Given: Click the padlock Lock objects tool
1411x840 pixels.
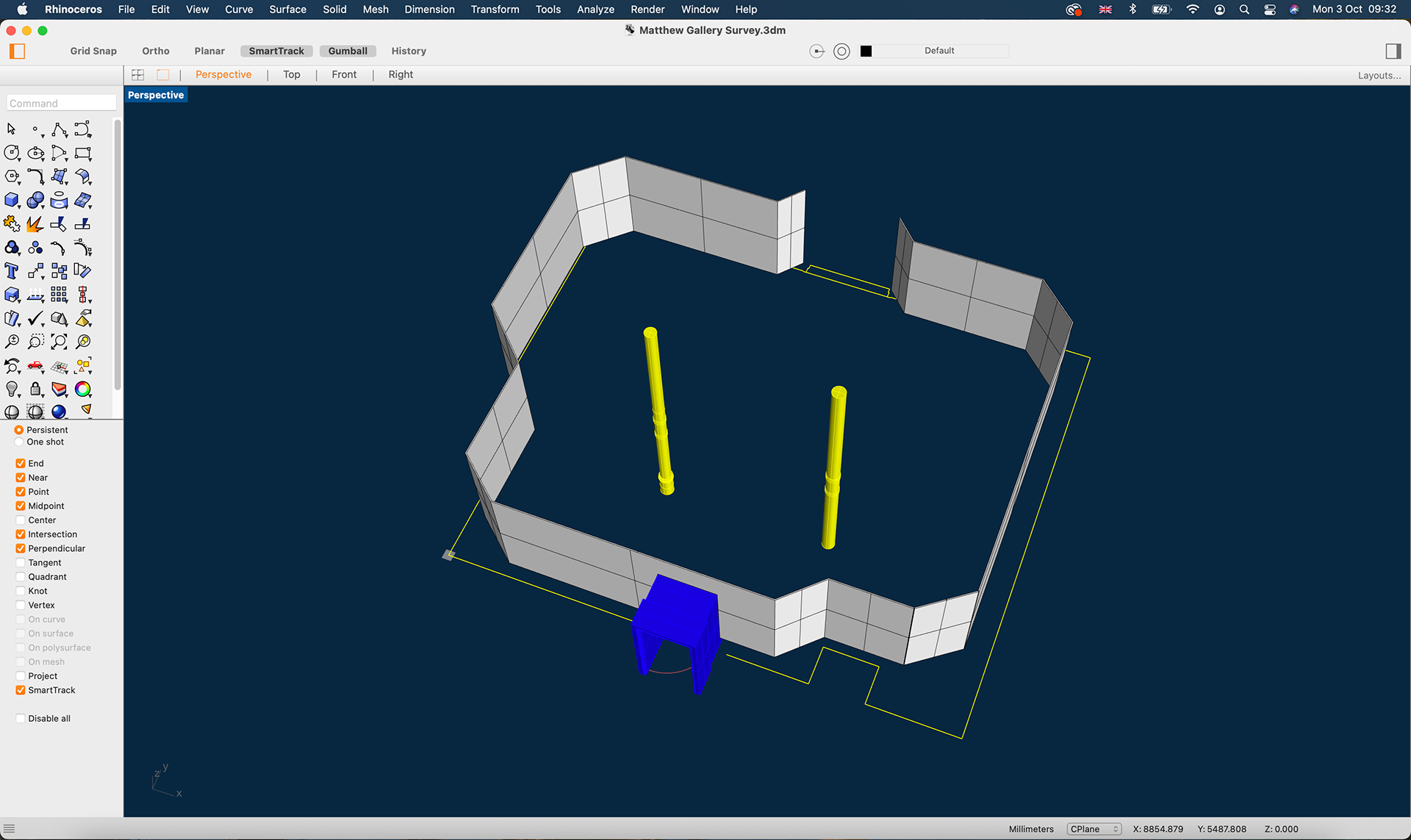Looking at the screenshot, I should tap(35, 389).
